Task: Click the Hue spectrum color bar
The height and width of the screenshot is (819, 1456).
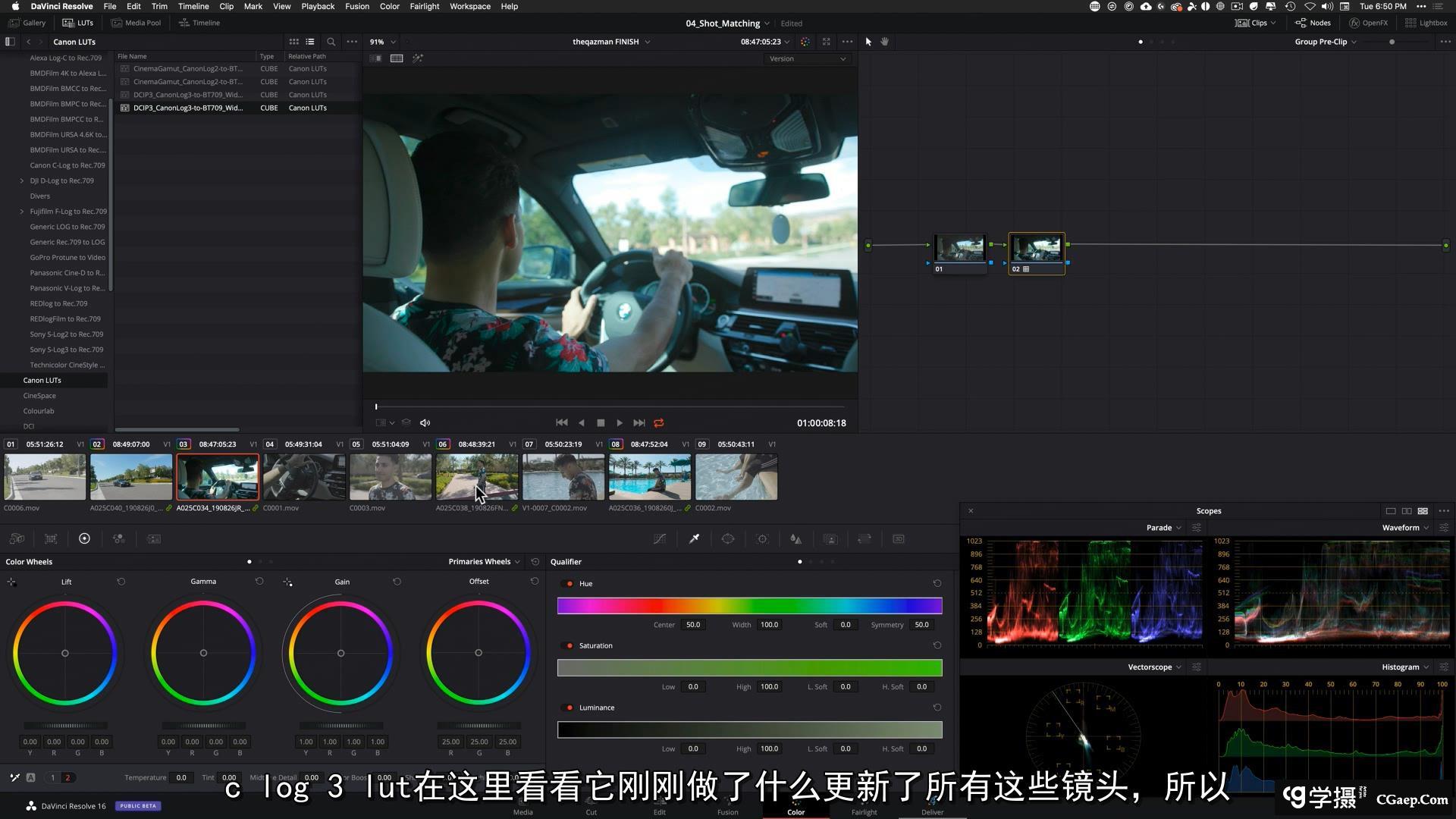Action: tap(749, 605)
